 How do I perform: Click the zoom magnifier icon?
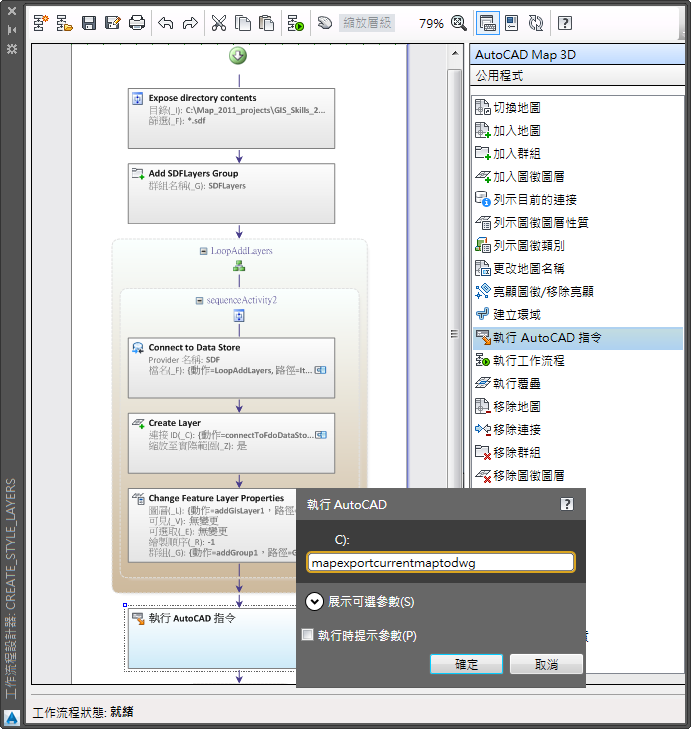pyautogui.click(x=458, y=23)
